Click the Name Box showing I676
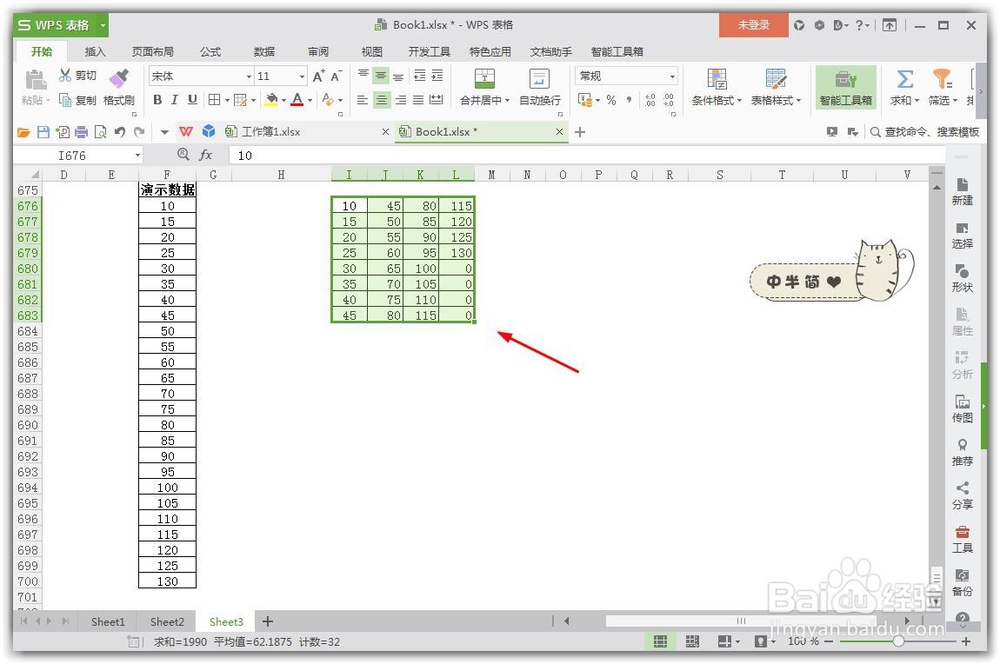The width and height of the screenshot is (1000, 664). [x=77, y=156]
